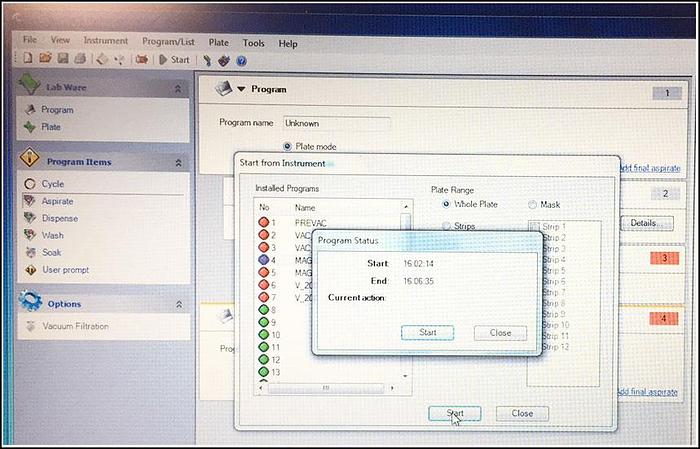The height and width of the screenshot is (449, 700).
Task: Select Aspirate in Program Items
Action: click(x=57, y=201)
